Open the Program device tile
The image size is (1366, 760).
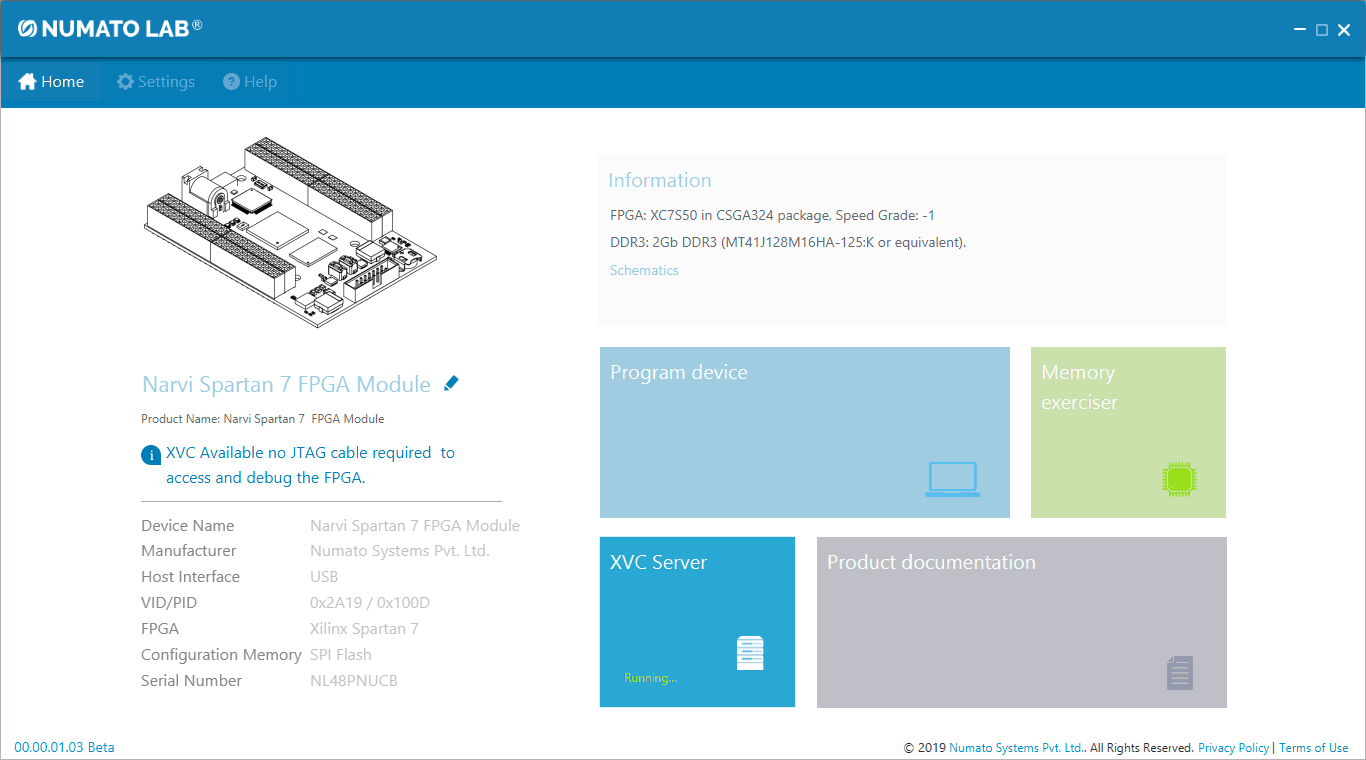click(804, 432)
